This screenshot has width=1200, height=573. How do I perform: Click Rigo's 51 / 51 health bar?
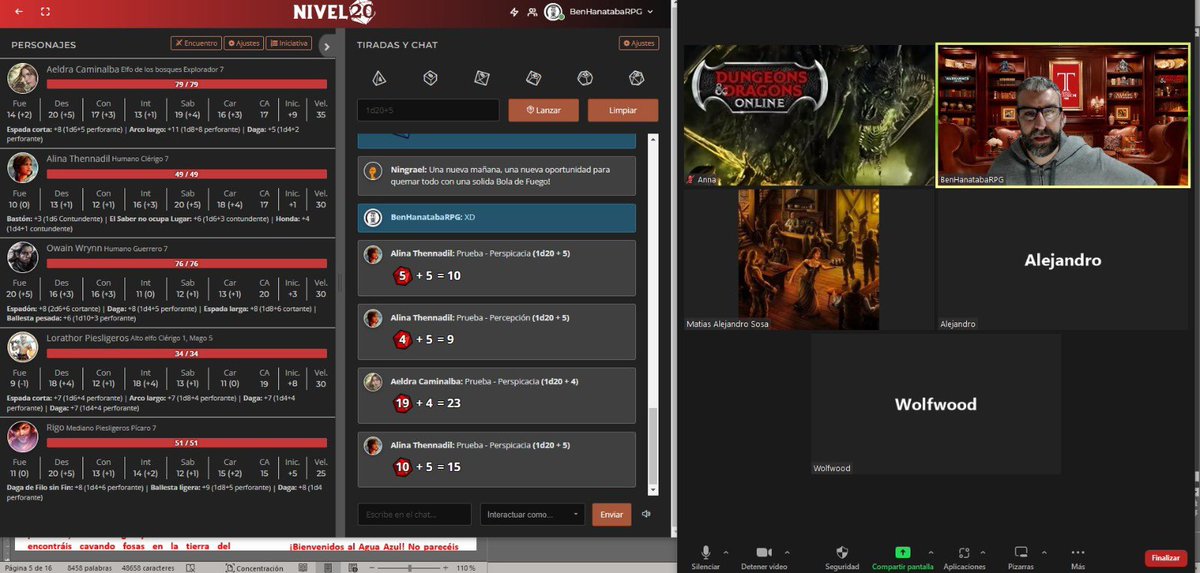(x=186, y=443)
